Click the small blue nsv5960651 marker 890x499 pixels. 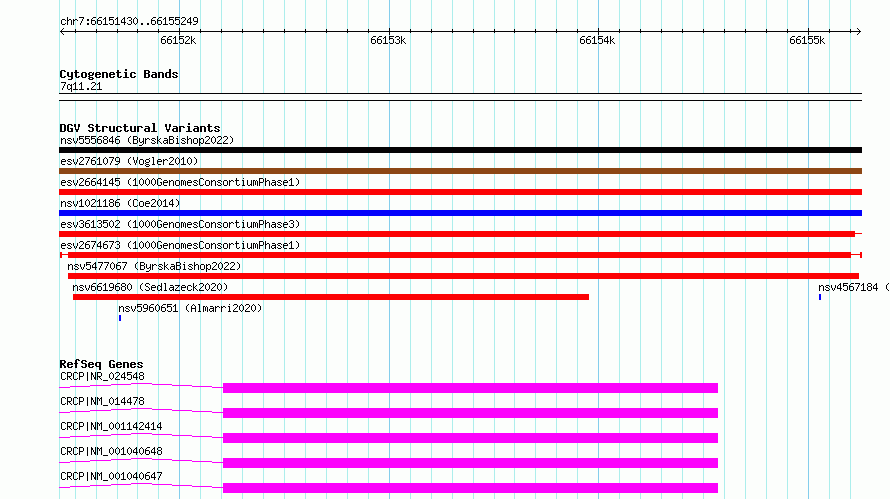[120, 318]
